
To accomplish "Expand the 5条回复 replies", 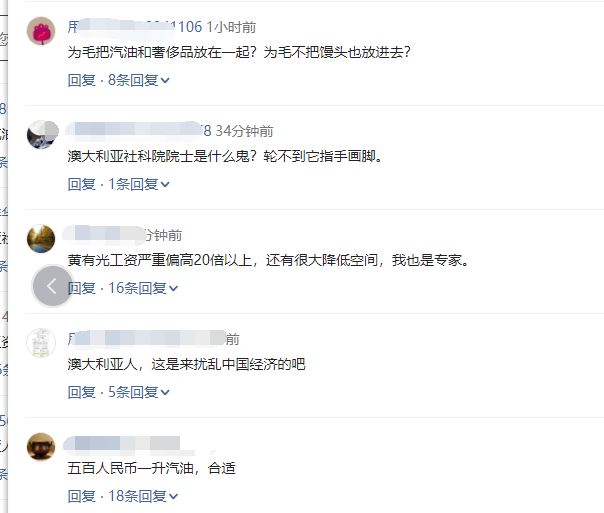I will tap(139, 392).
